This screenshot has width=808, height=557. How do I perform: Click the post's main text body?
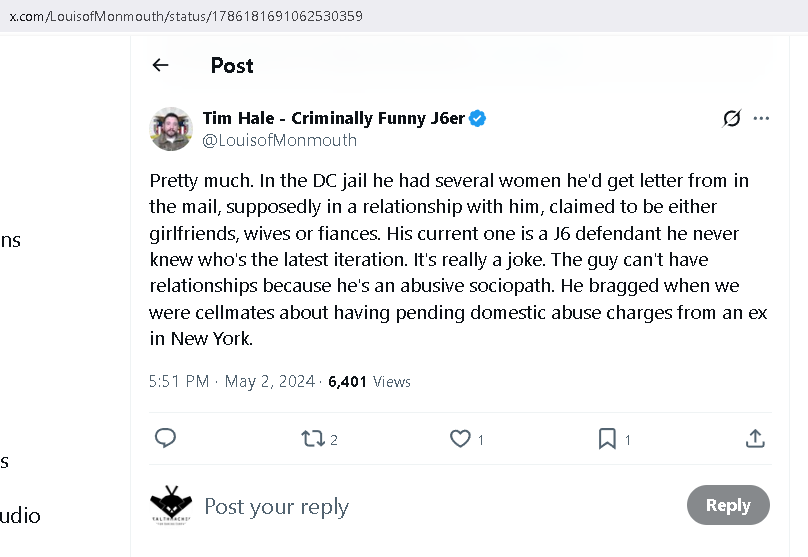click(458, 259)
